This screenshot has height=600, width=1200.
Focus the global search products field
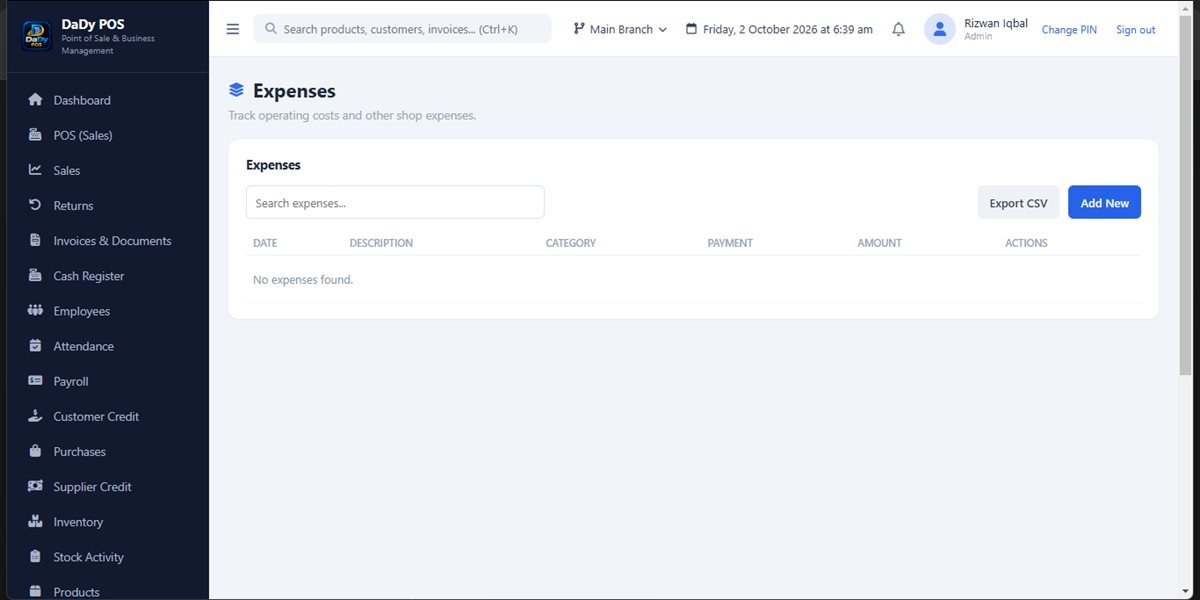click(x=402, y=29)
